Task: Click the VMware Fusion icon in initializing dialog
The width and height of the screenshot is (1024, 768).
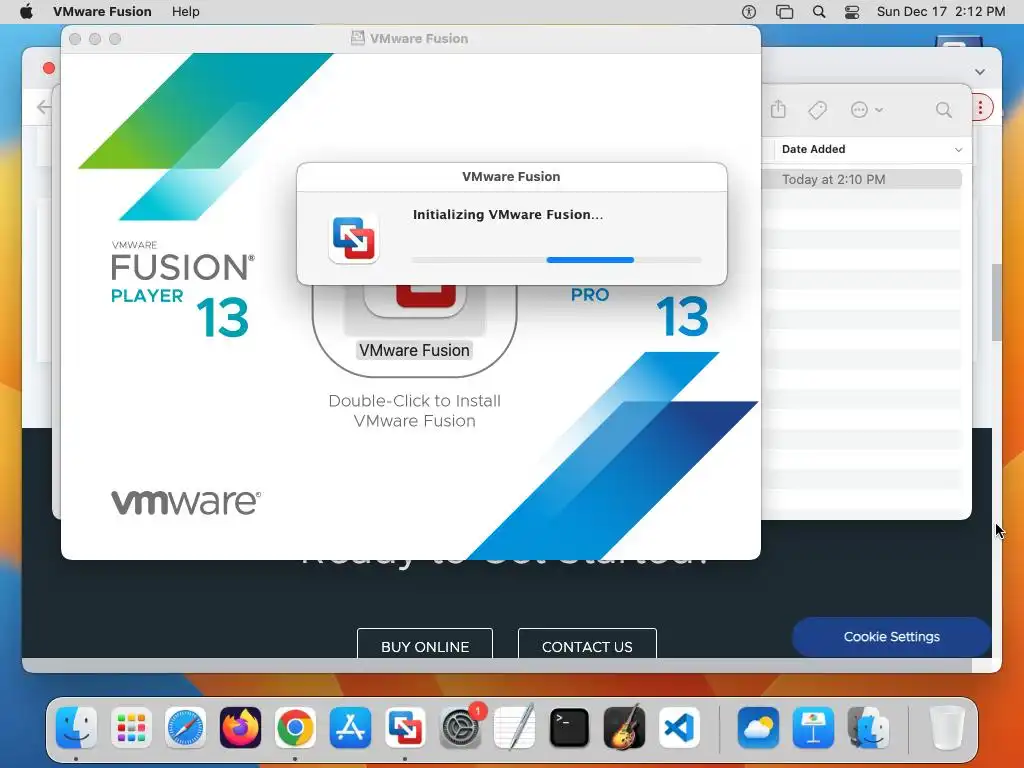Action: 353,239
